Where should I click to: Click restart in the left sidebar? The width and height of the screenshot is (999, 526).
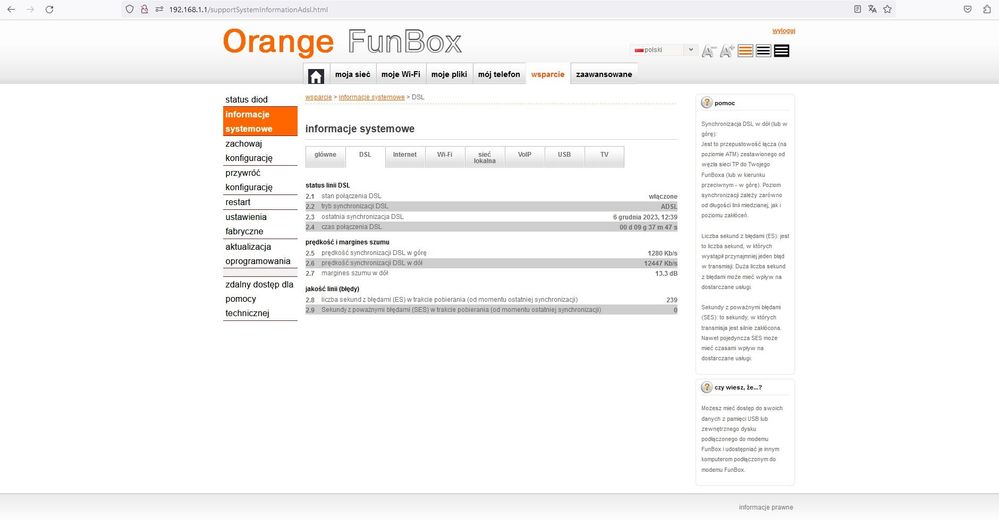pos(238,202)
